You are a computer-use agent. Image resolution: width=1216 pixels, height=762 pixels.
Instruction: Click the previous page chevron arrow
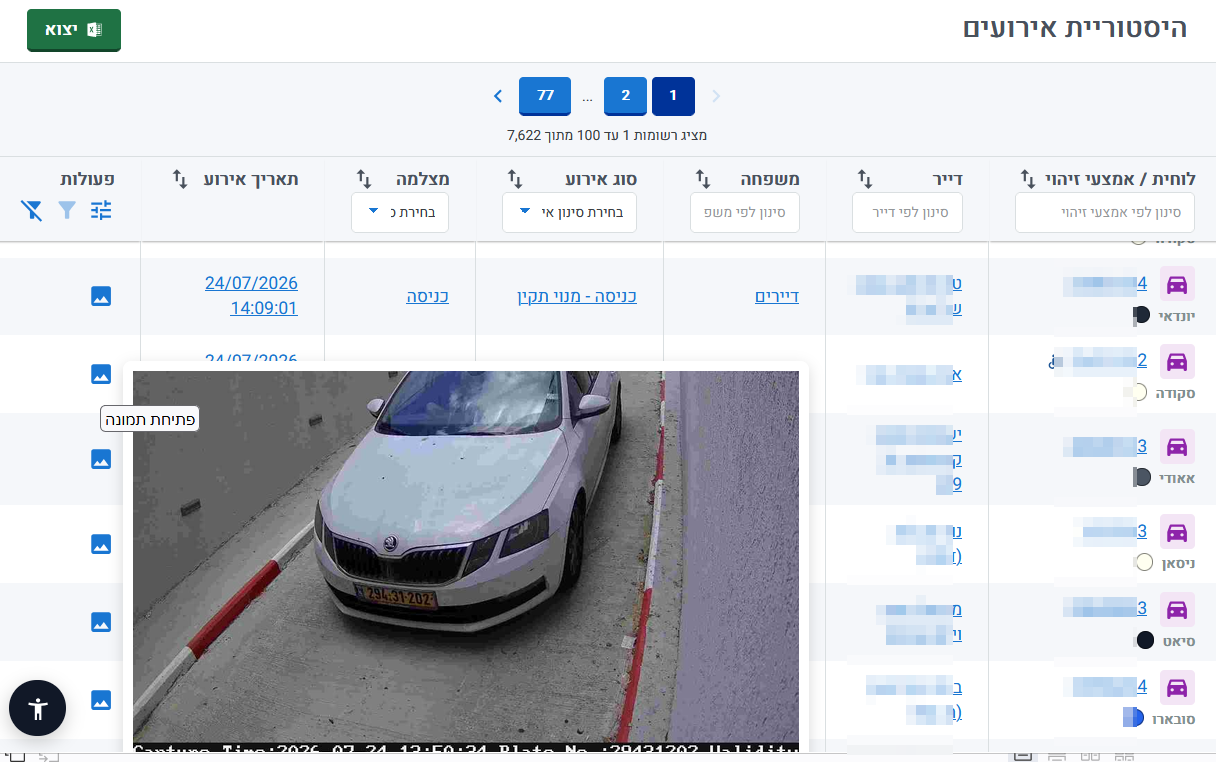pos(716,96)
